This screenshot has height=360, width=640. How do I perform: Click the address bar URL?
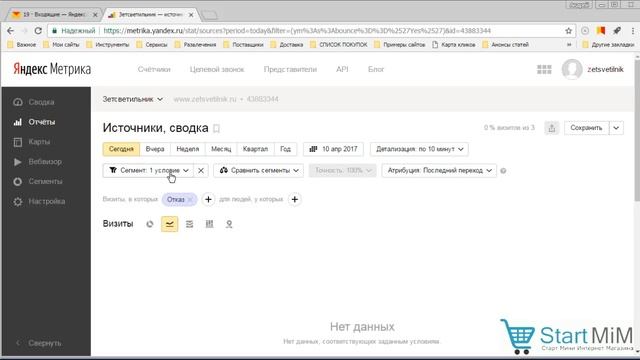[297, 31]
